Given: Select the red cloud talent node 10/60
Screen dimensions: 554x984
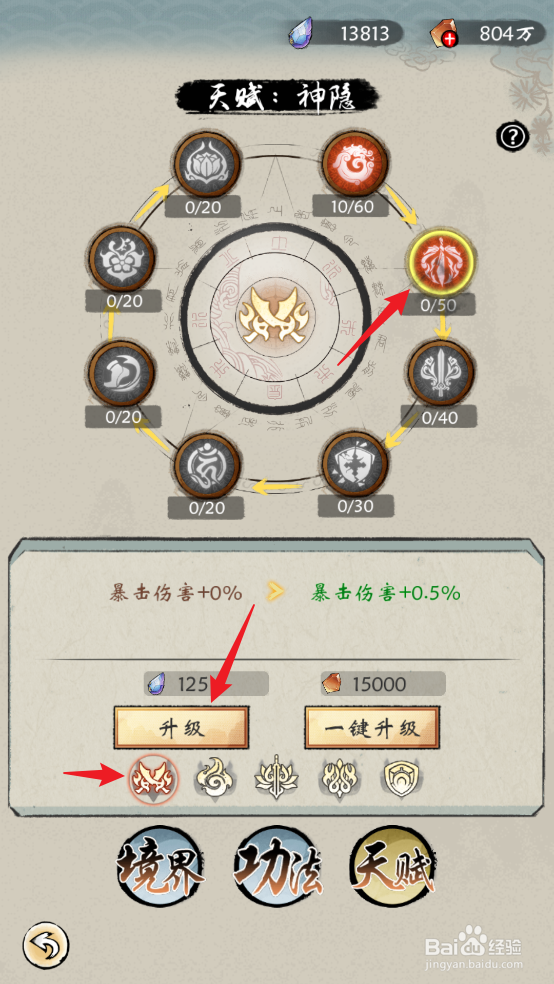Looking at the screenshot, I should 355,165.
